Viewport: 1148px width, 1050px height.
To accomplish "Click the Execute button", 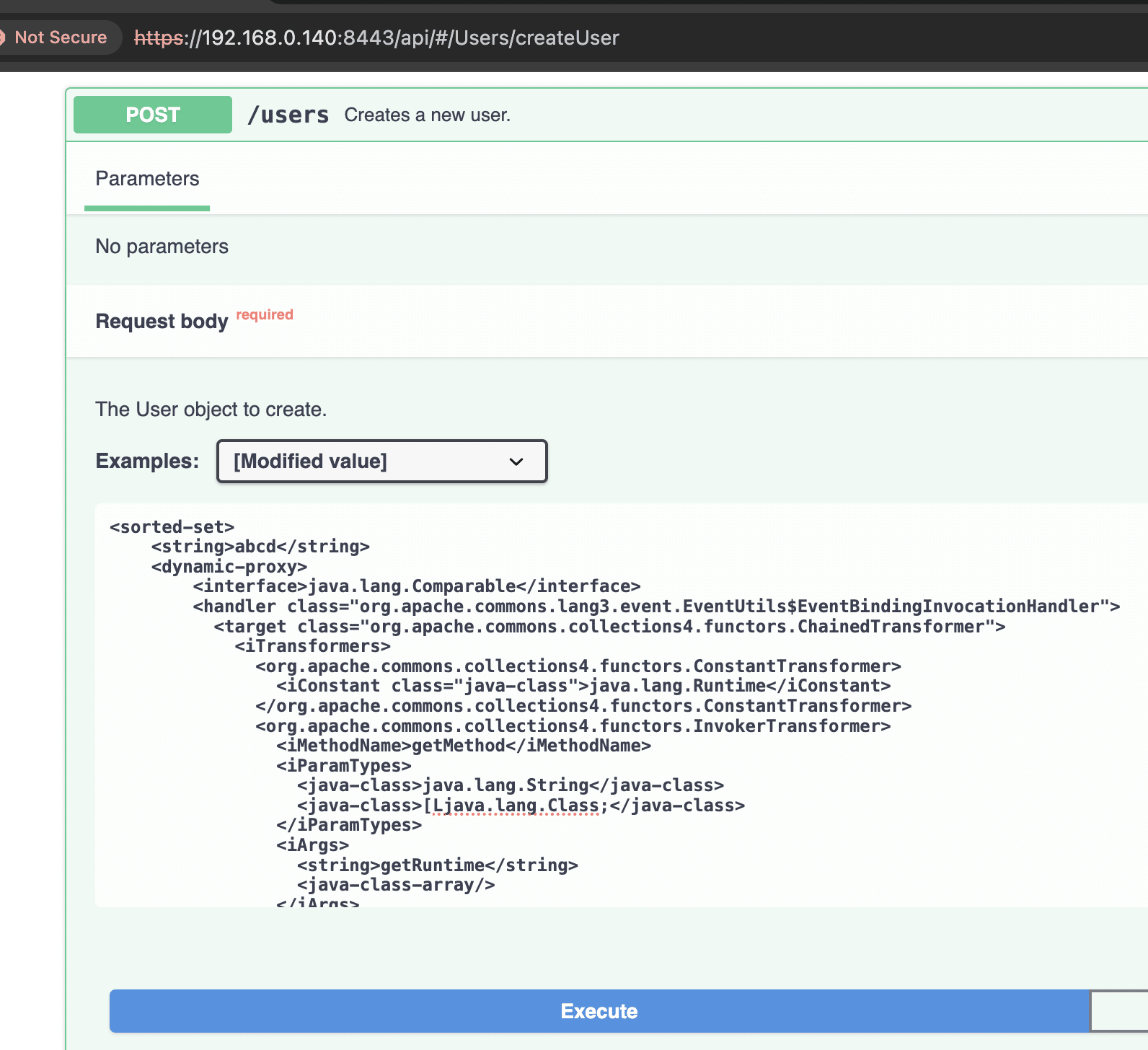I will pyautogui.click(x=599, y=1011).
